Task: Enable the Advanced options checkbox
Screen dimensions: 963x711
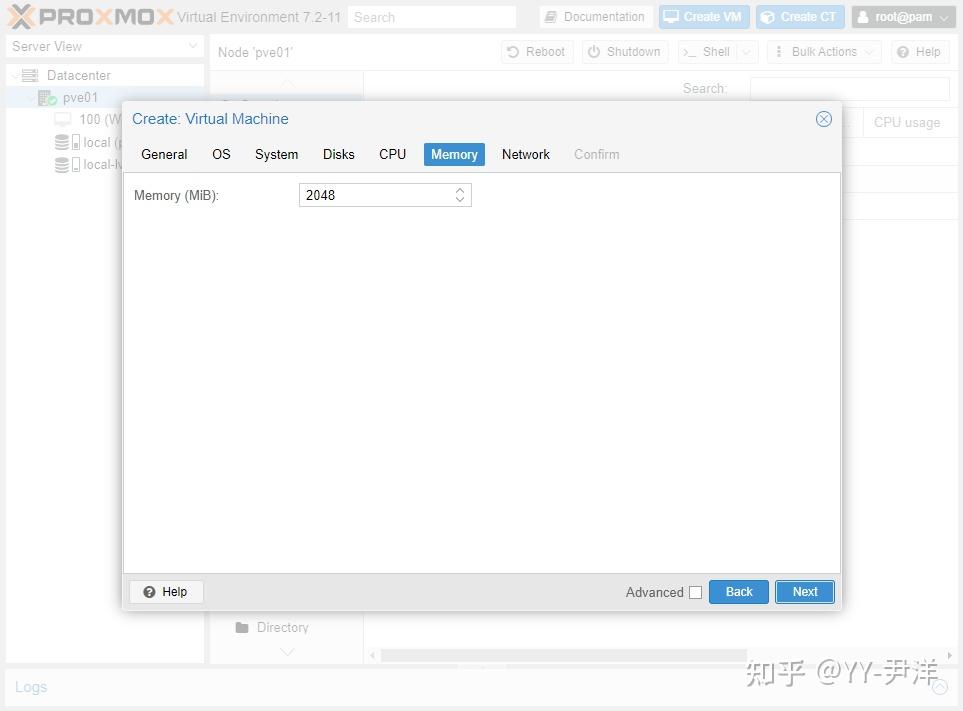Action: coord(696,592)
